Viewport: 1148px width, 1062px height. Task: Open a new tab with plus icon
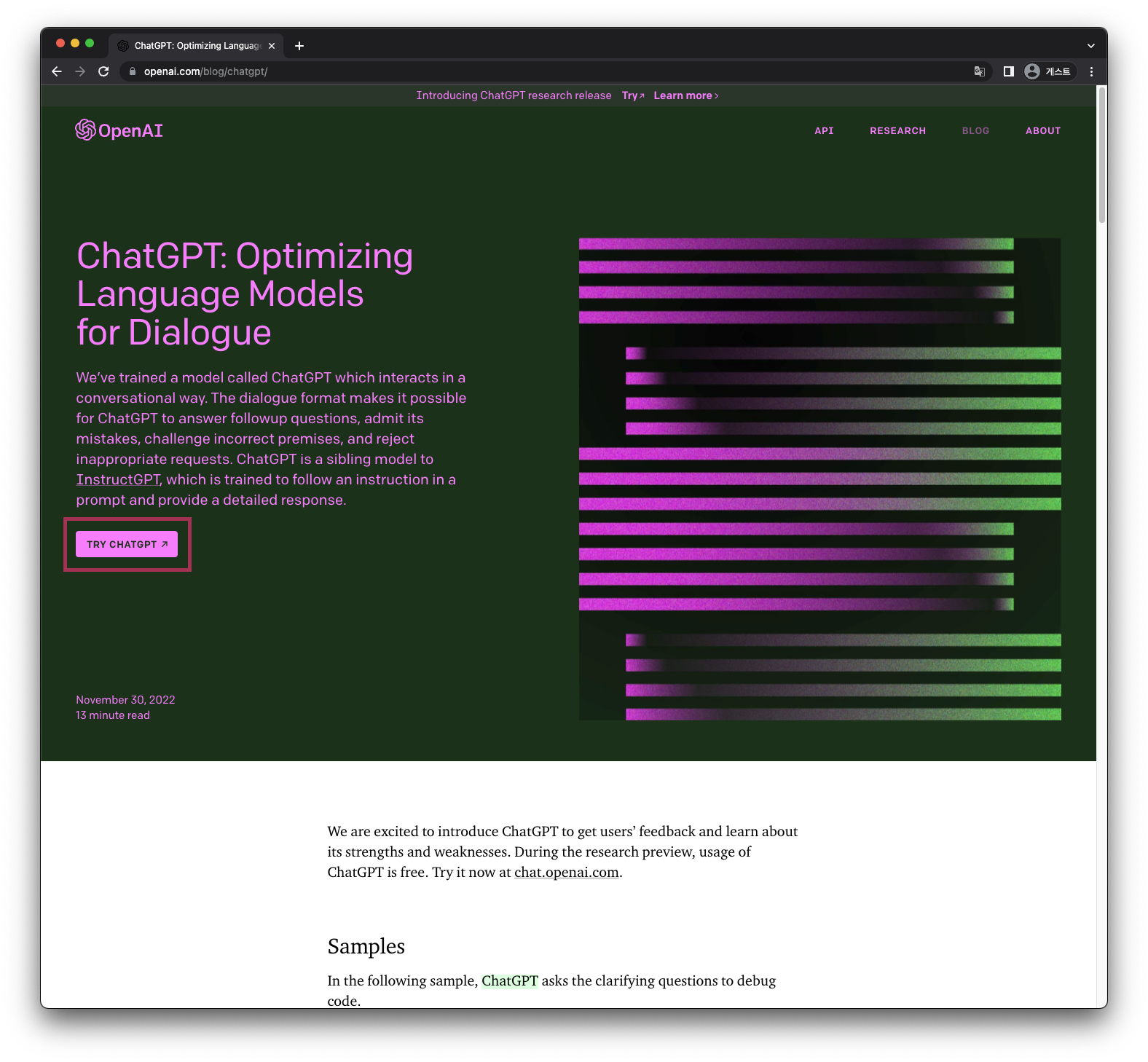pyautogui.click(x=299, y=46)
